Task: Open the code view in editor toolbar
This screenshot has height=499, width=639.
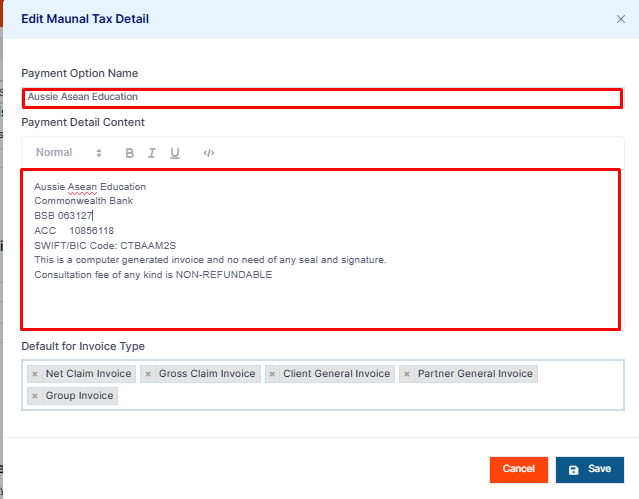Action: (x=209, y=153)
